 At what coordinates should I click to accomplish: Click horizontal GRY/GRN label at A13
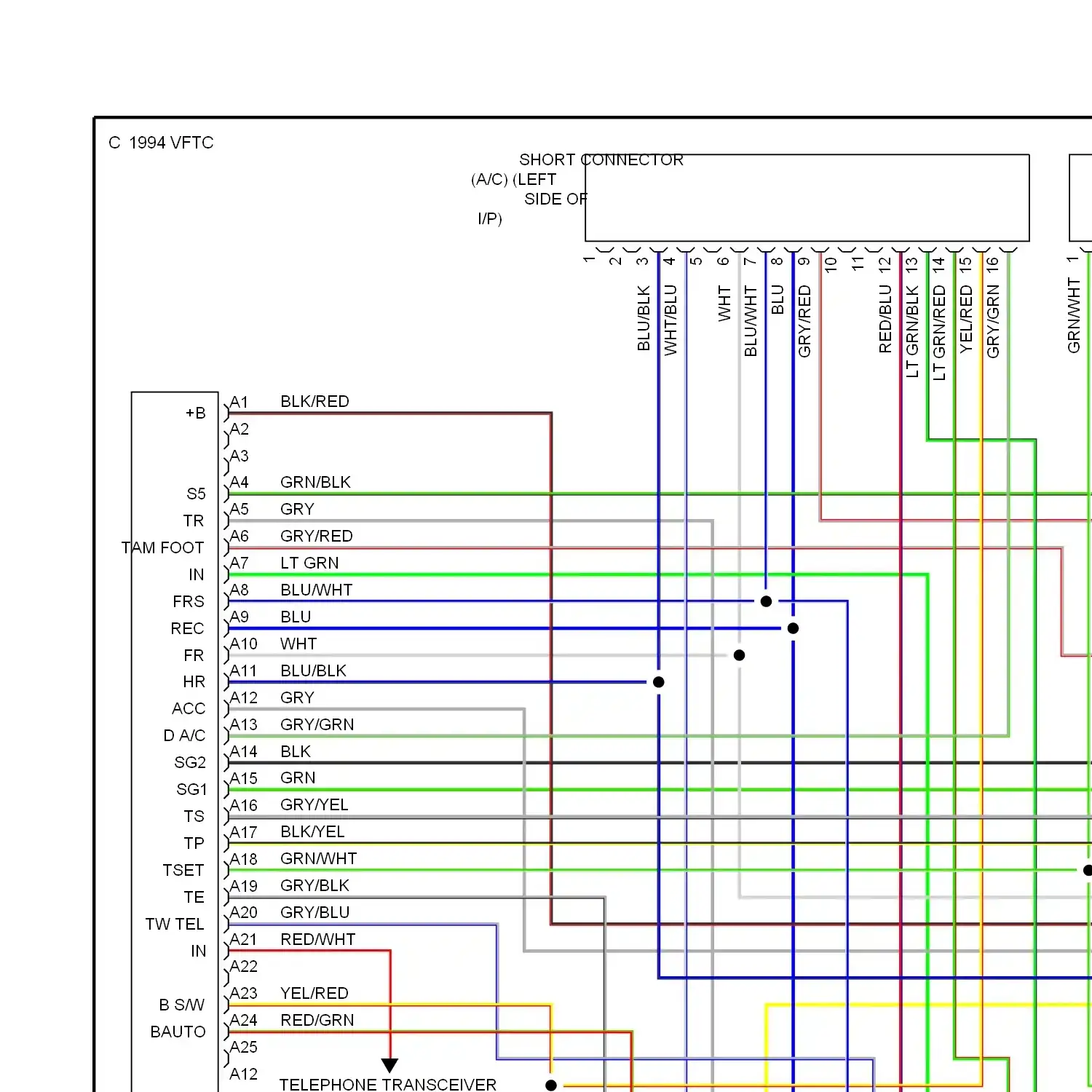click(x=317, y=725)
